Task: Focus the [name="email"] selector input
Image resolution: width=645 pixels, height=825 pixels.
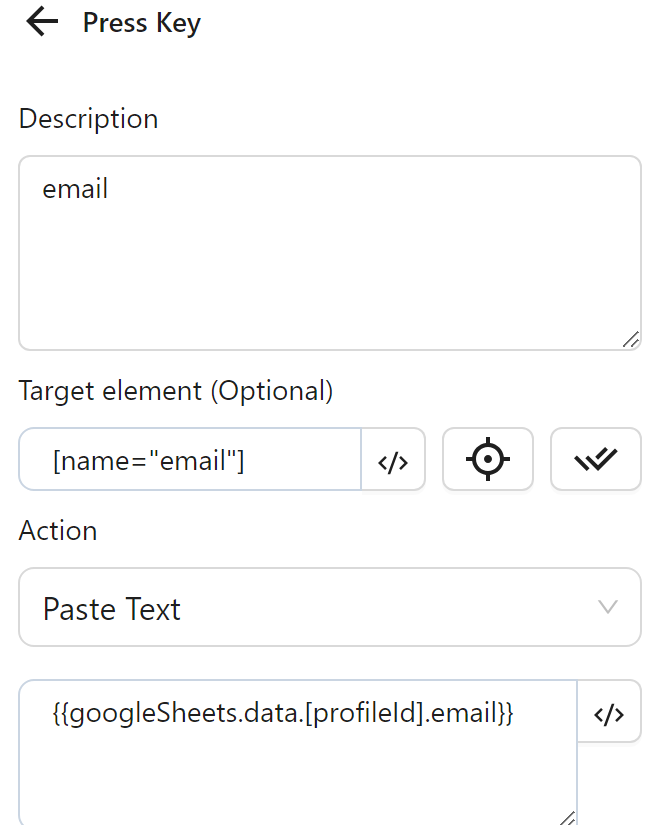Action: pyautogui.click(x=190, y=459)
